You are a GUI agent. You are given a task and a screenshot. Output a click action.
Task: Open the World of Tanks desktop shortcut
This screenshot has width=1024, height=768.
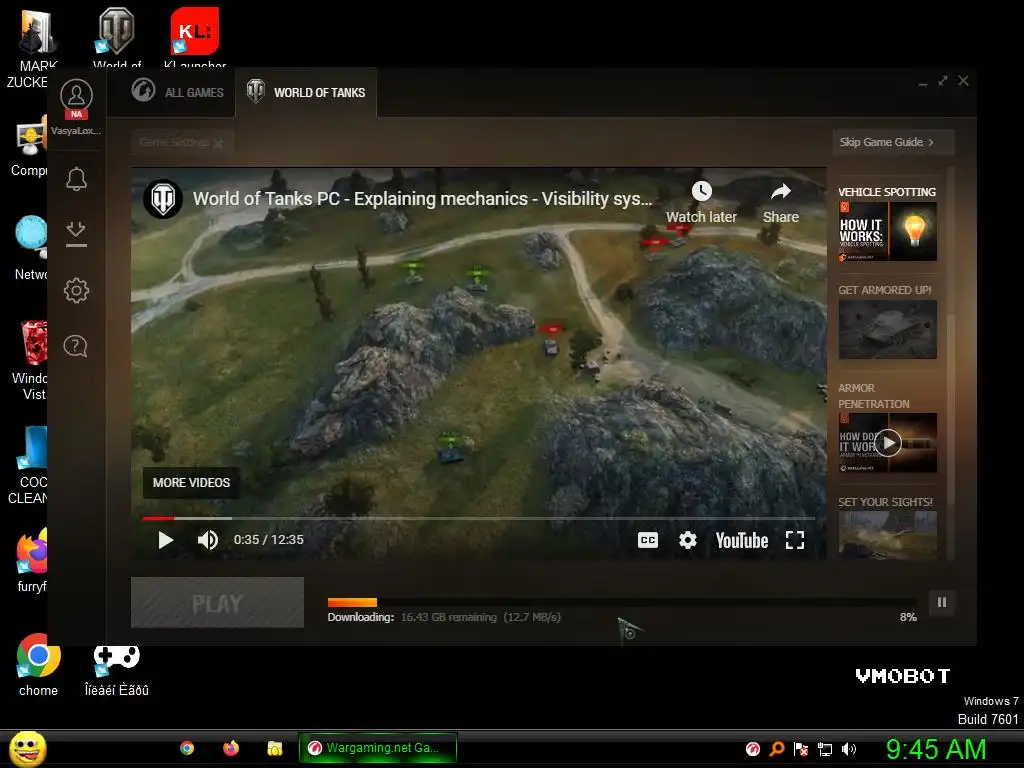(116, 38)
